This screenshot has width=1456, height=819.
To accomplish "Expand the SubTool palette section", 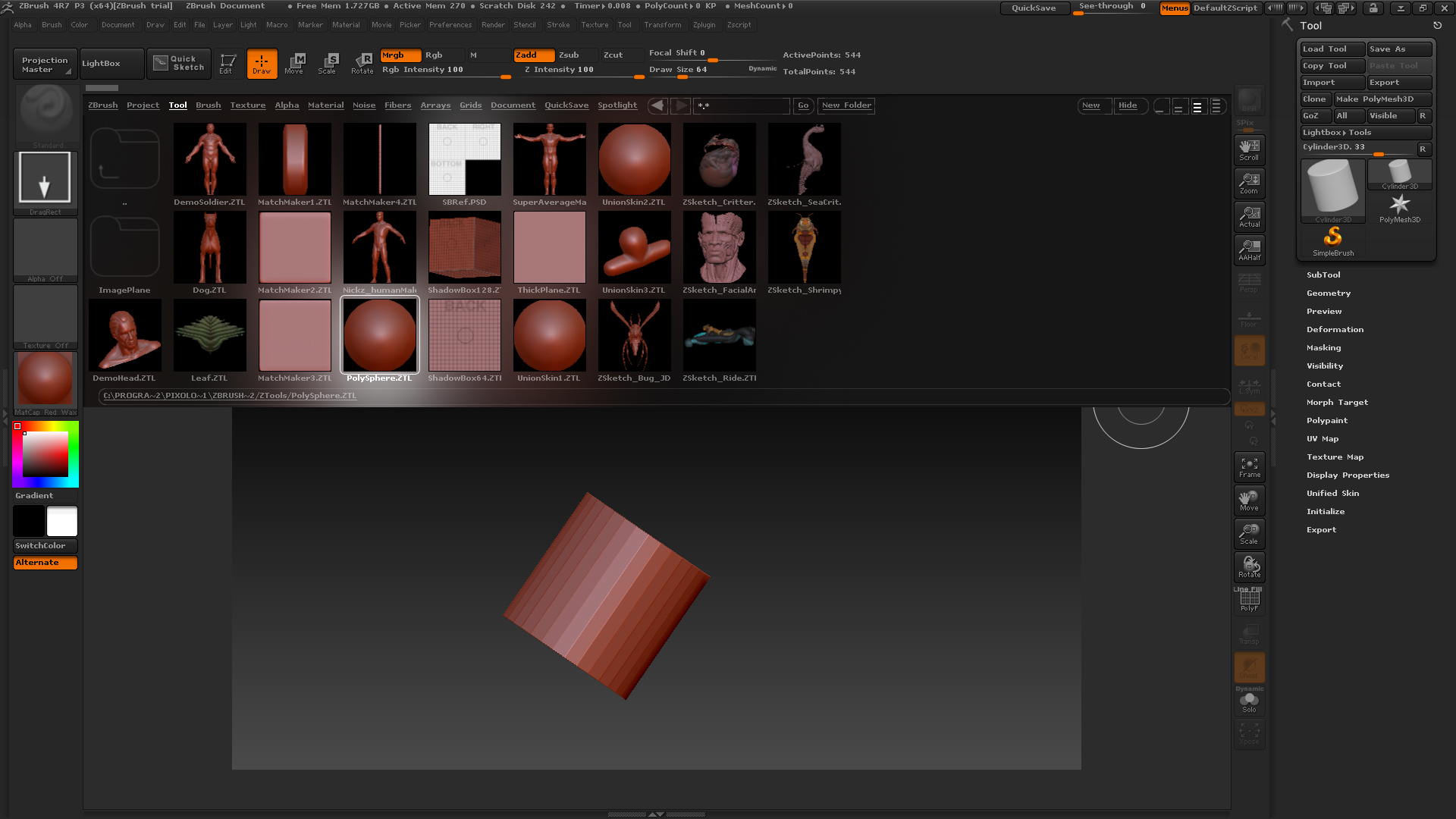I will click(1323, 275).
